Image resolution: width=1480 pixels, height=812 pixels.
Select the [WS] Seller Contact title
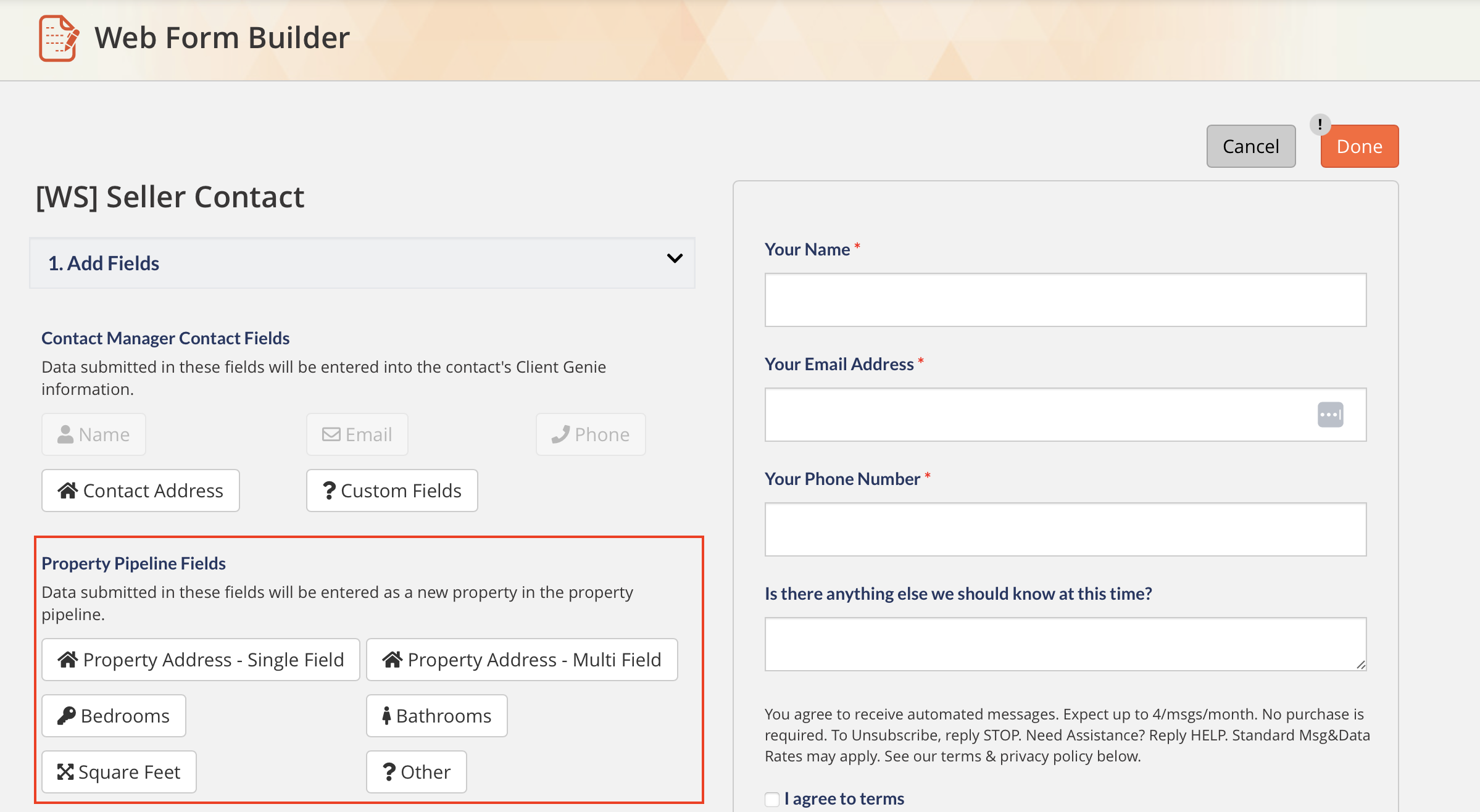click(168, 196)
